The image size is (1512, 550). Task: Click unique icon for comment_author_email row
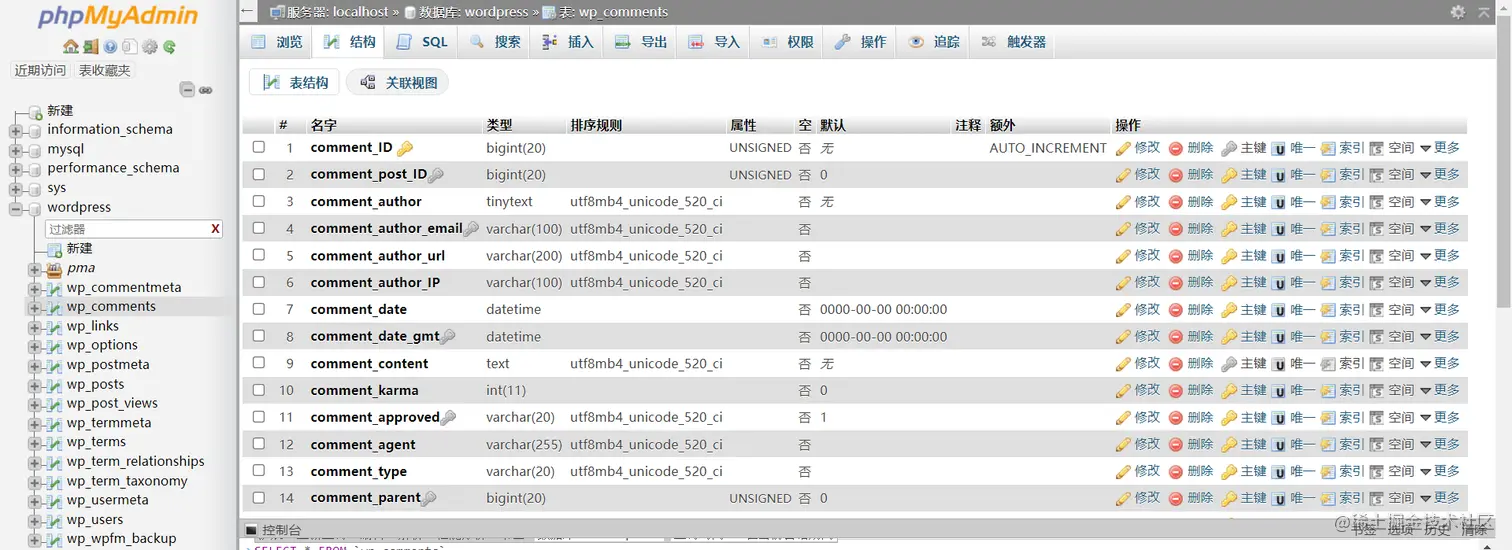click(1278, 229)
